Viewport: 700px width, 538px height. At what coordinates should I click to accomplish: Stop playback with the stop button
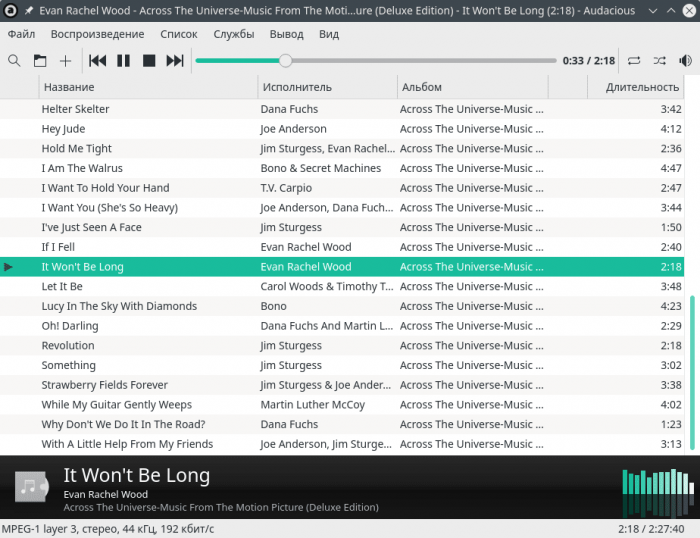coord(149,61)
